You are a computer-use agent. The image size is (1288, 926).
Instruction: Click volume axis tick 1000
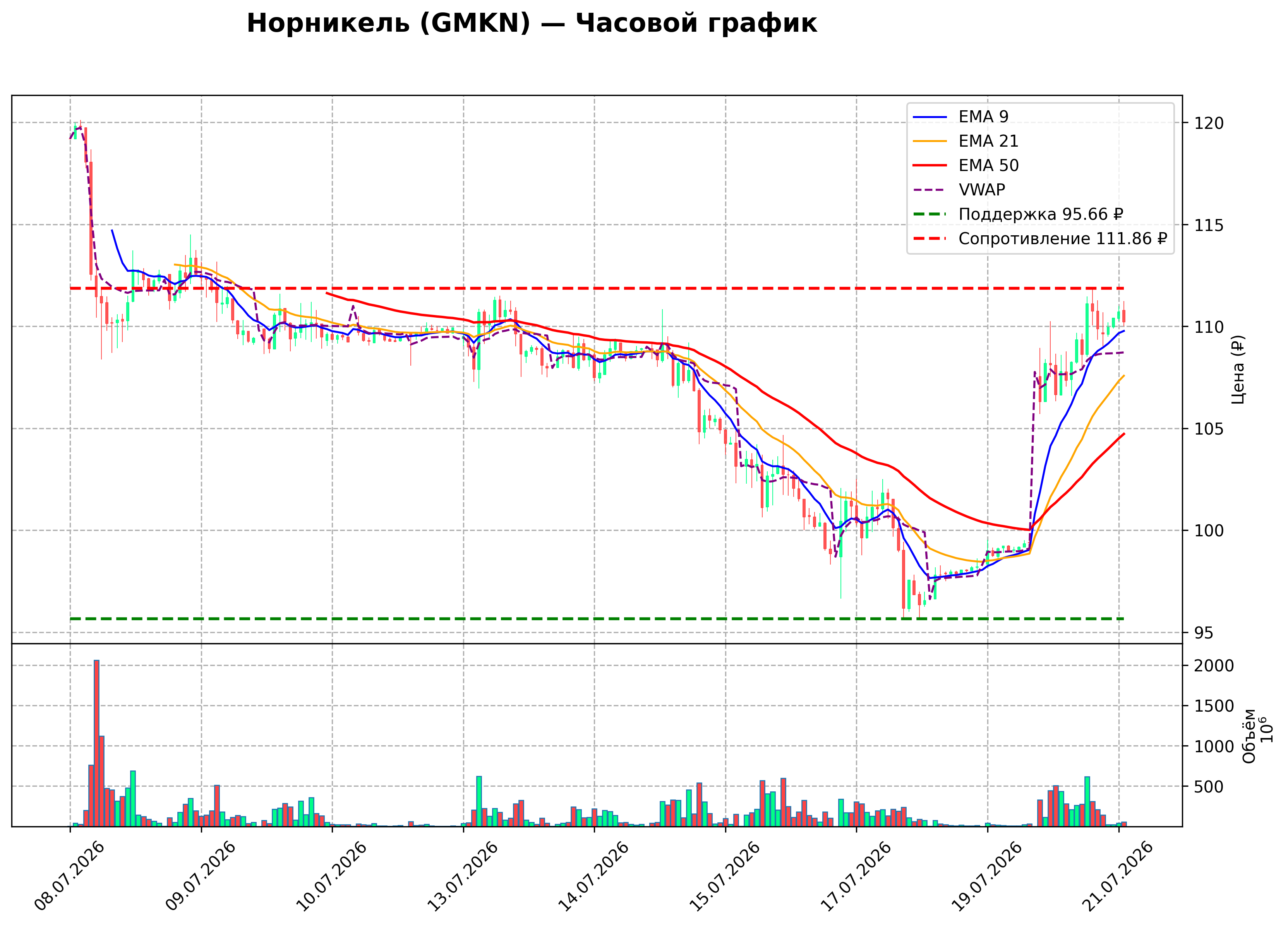tap(1214, 746)
